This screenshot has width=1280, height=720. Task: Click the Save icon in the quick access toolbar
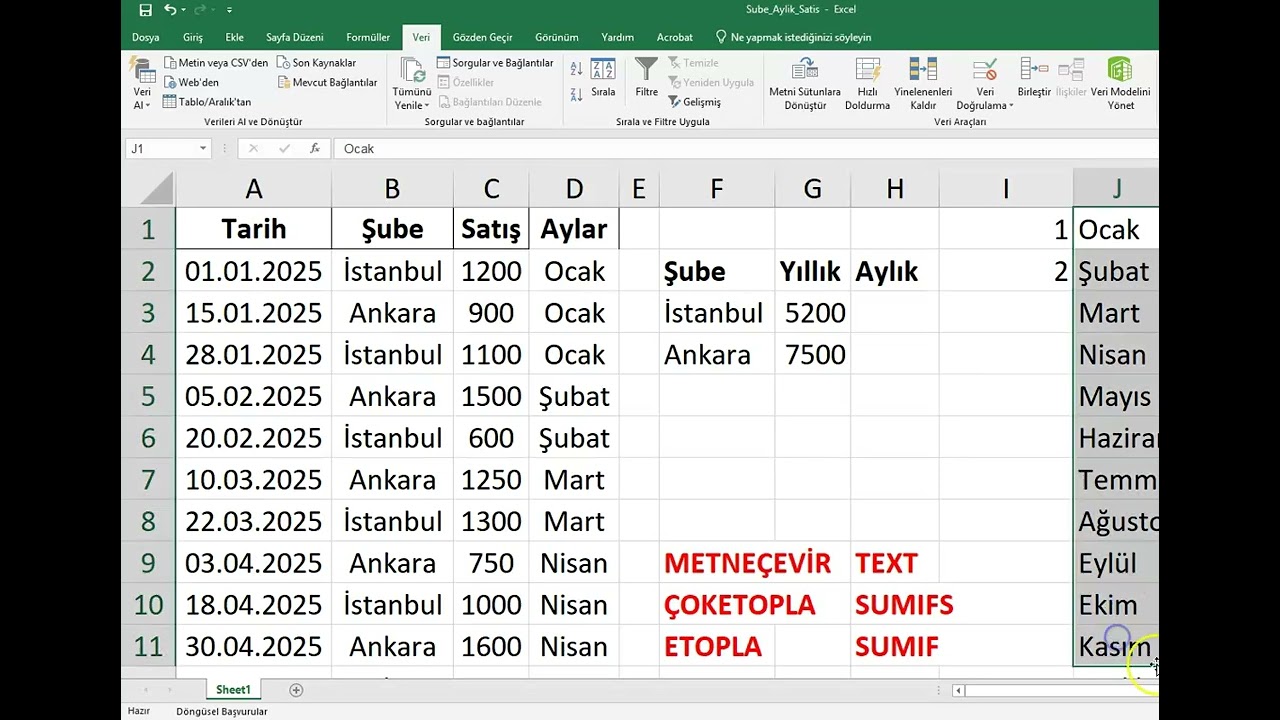point(145,10)
